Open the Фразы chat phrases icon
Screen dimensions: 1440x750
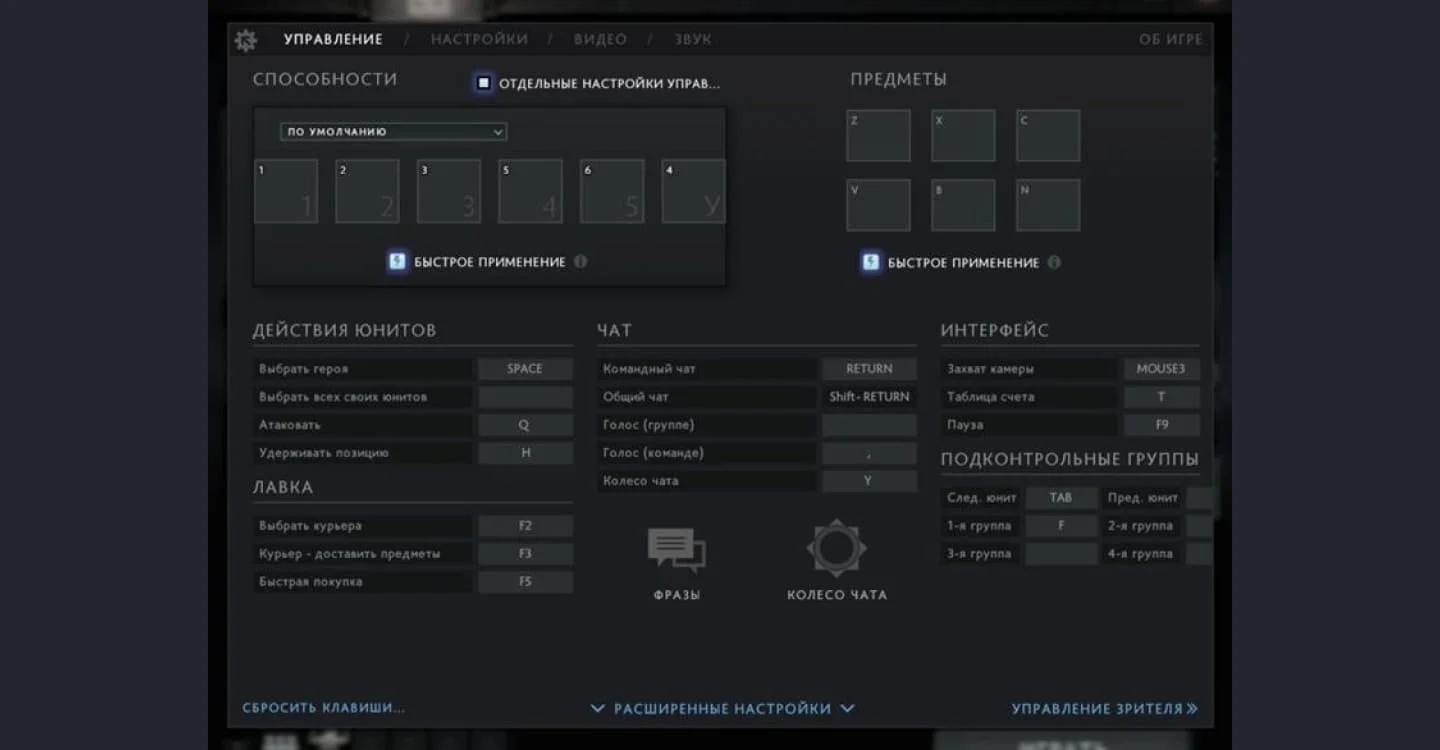pyautogui.click(x=677, y=551)
